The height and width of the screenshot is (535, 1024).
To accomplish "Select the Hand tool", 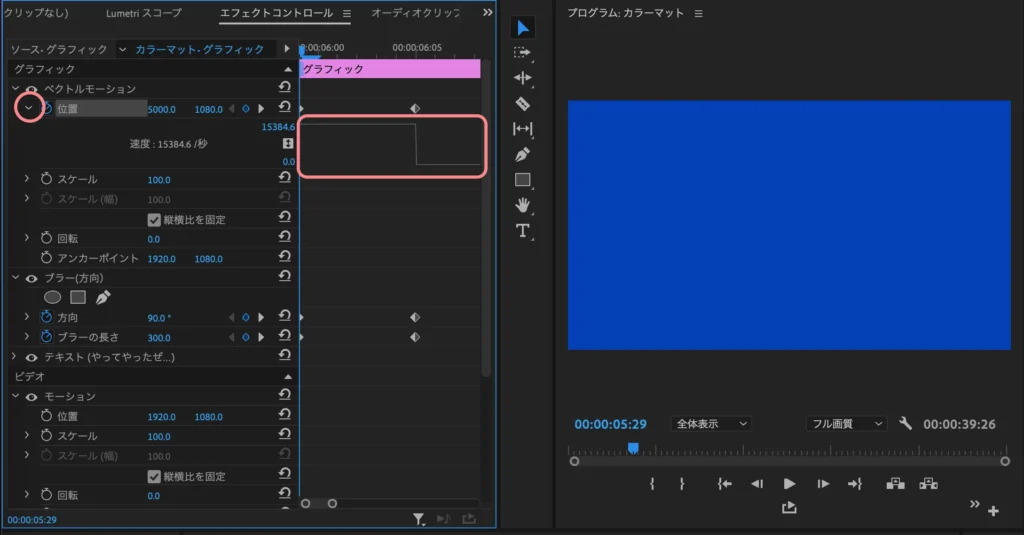I will [x=522, y=205].
